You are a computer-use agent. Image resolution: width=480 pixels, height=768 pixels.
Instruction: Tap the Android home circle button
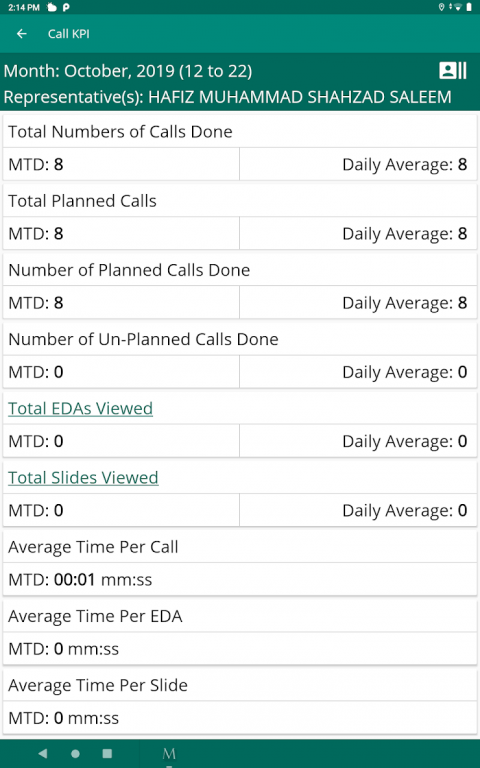pyautogui.click(x=75, y=753)
